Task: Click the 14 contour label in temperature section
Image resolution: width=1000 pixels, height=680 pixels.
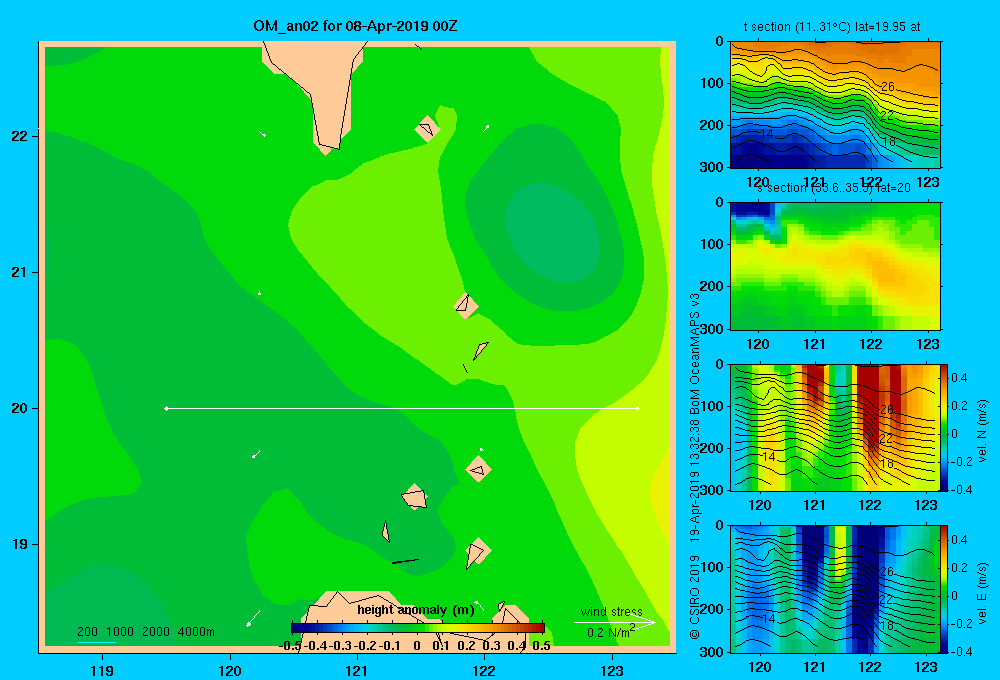Action: click(x=767, y=133)
